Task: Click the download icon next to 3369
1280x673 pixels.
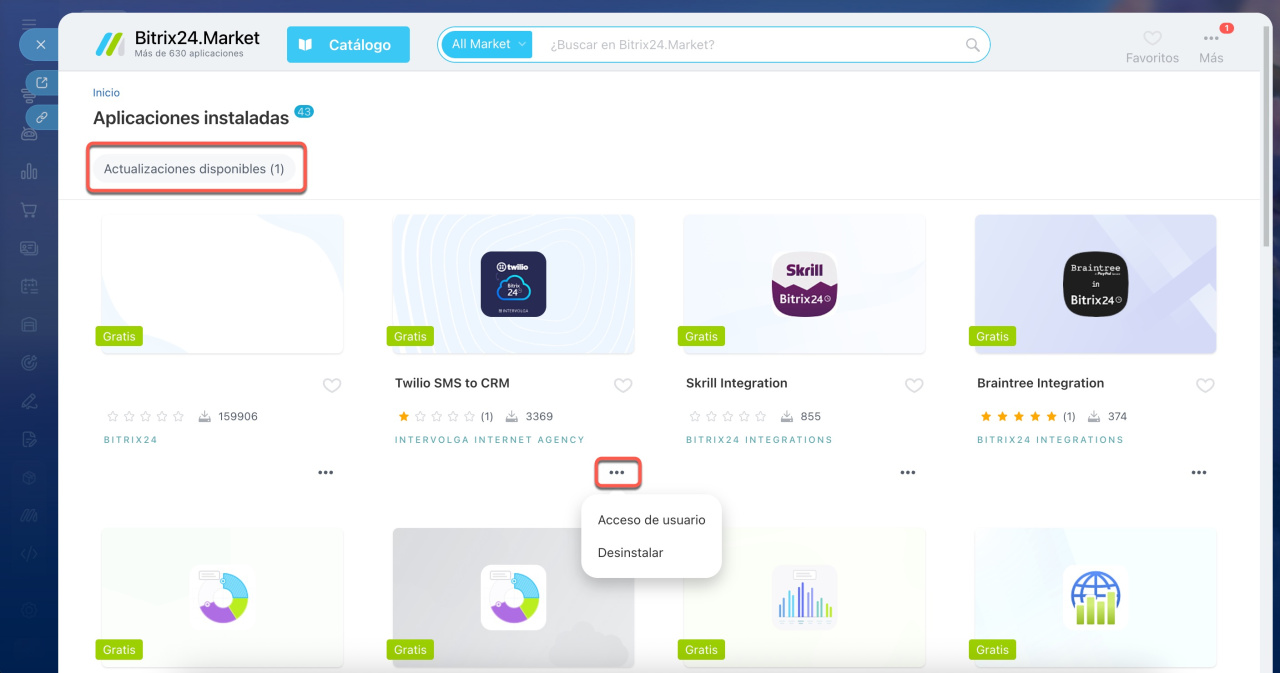Action: [x=513, y=416]
